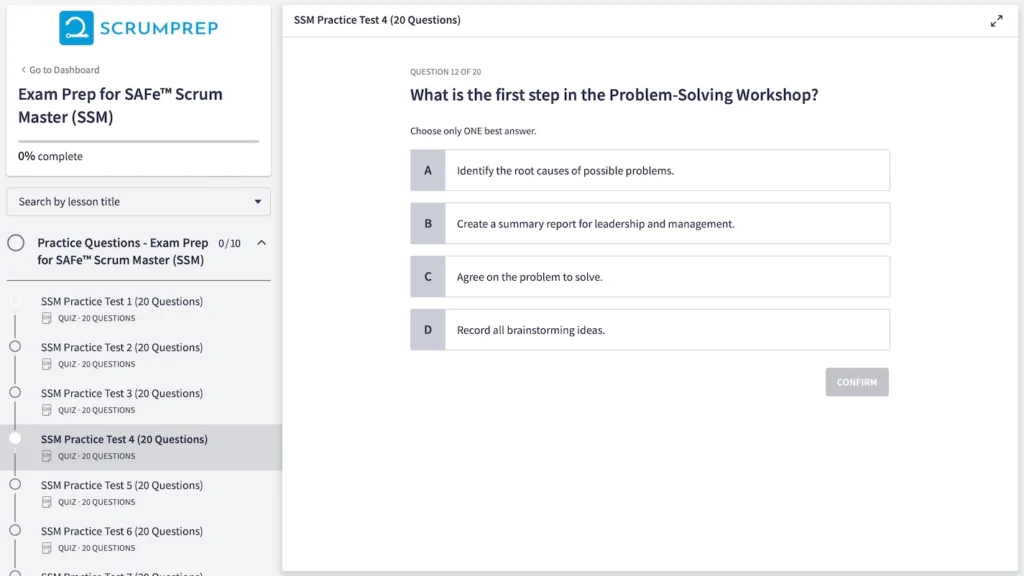Select answer A about root causes
The height and width of the screenshot is (576, 1024).
point(650,170)
